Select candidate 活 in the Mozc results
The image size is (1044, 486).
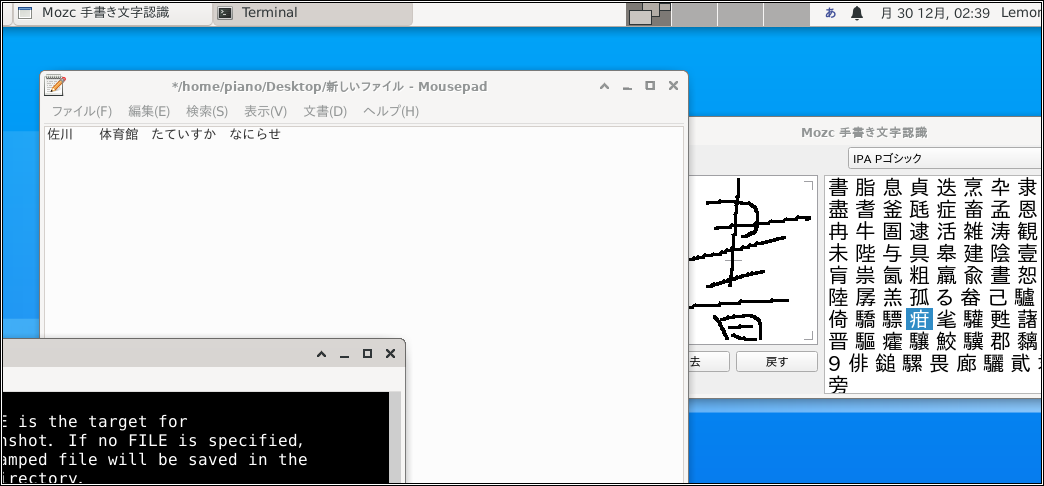point(946,232)
